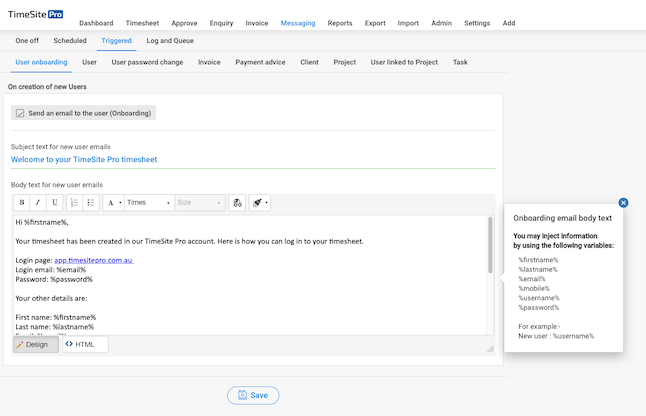Click the TimeSite Pro logo
Screen dimensions: 646x416
[35, 14]
